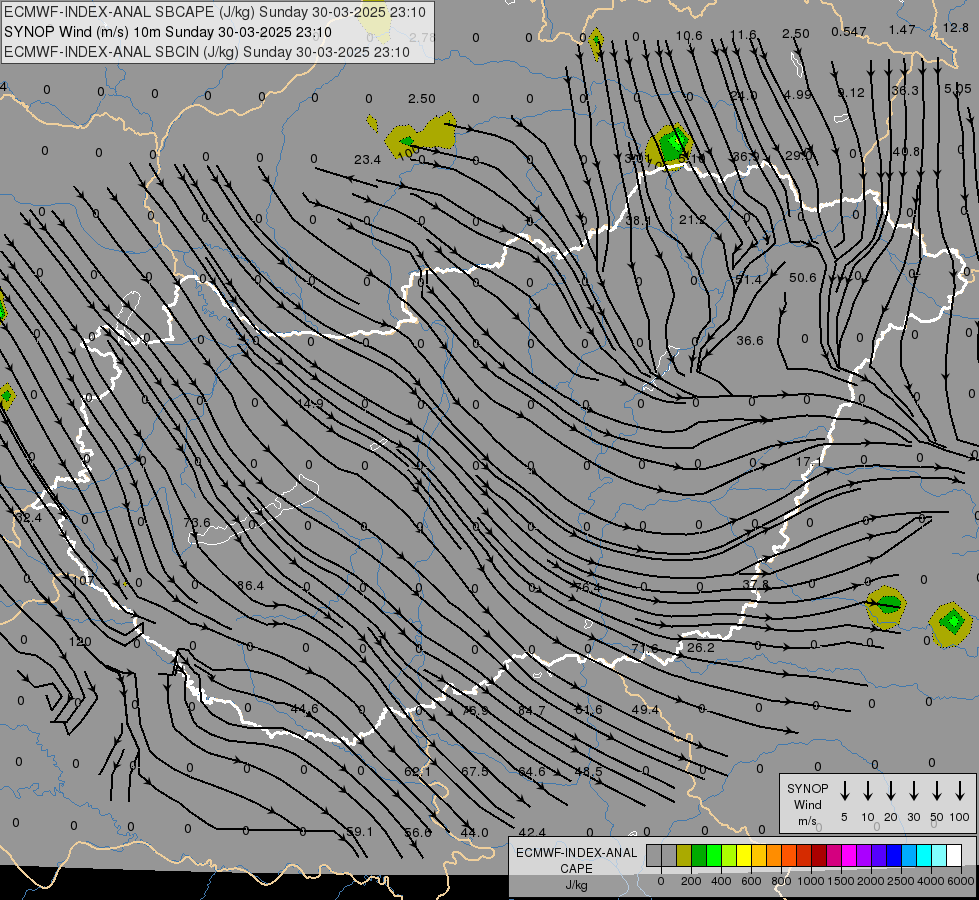Click the map value '0.547'
This screenshot has width=979, height=900.
click(x=849, y=31)
